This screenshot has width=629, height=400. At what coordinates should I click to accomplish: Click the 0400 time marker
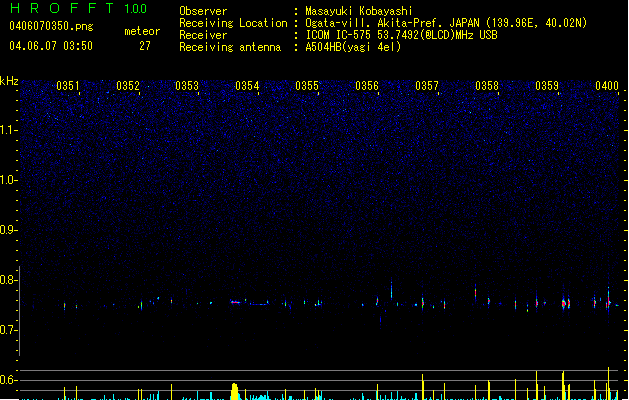point(607,86)
